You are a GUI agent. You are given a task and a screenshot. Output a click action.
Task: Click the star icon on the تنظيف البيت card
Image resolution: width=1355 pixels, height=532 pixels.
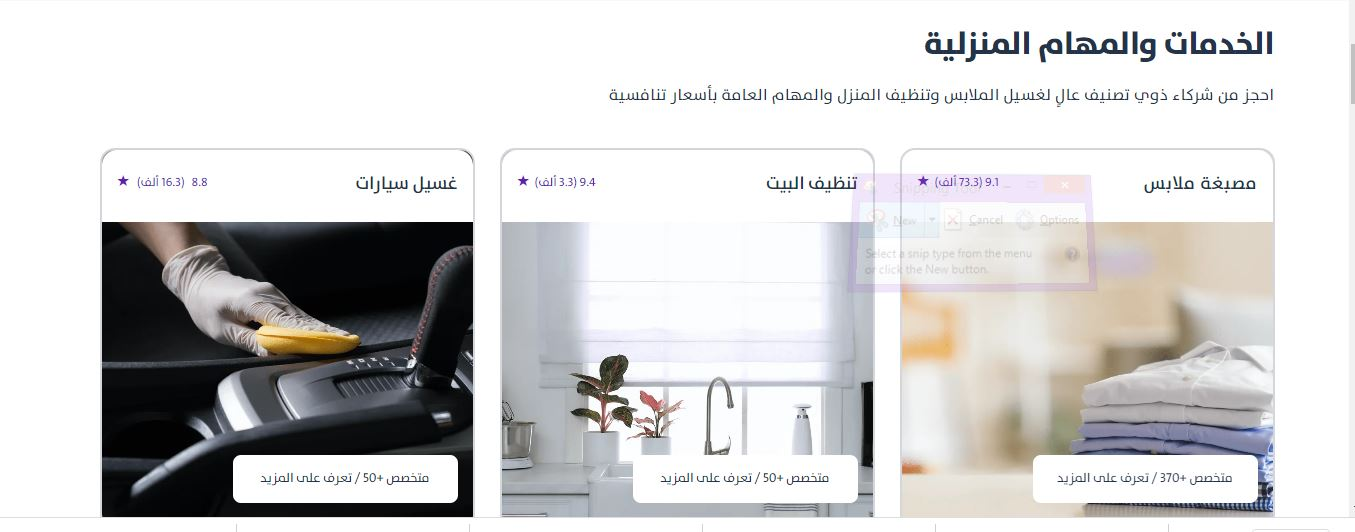(523, 181)
